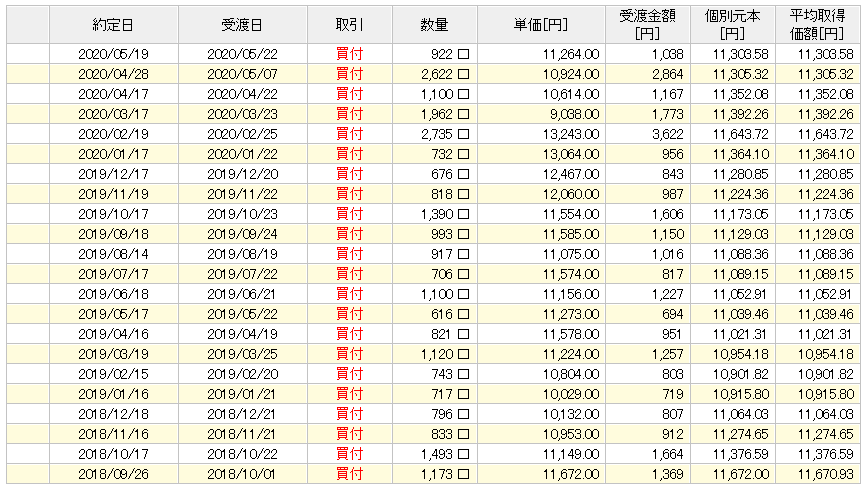The height and width of the screenshot is (488, 864).
Task: Select trade date 2020/04/28
Action: pos(114,74)
